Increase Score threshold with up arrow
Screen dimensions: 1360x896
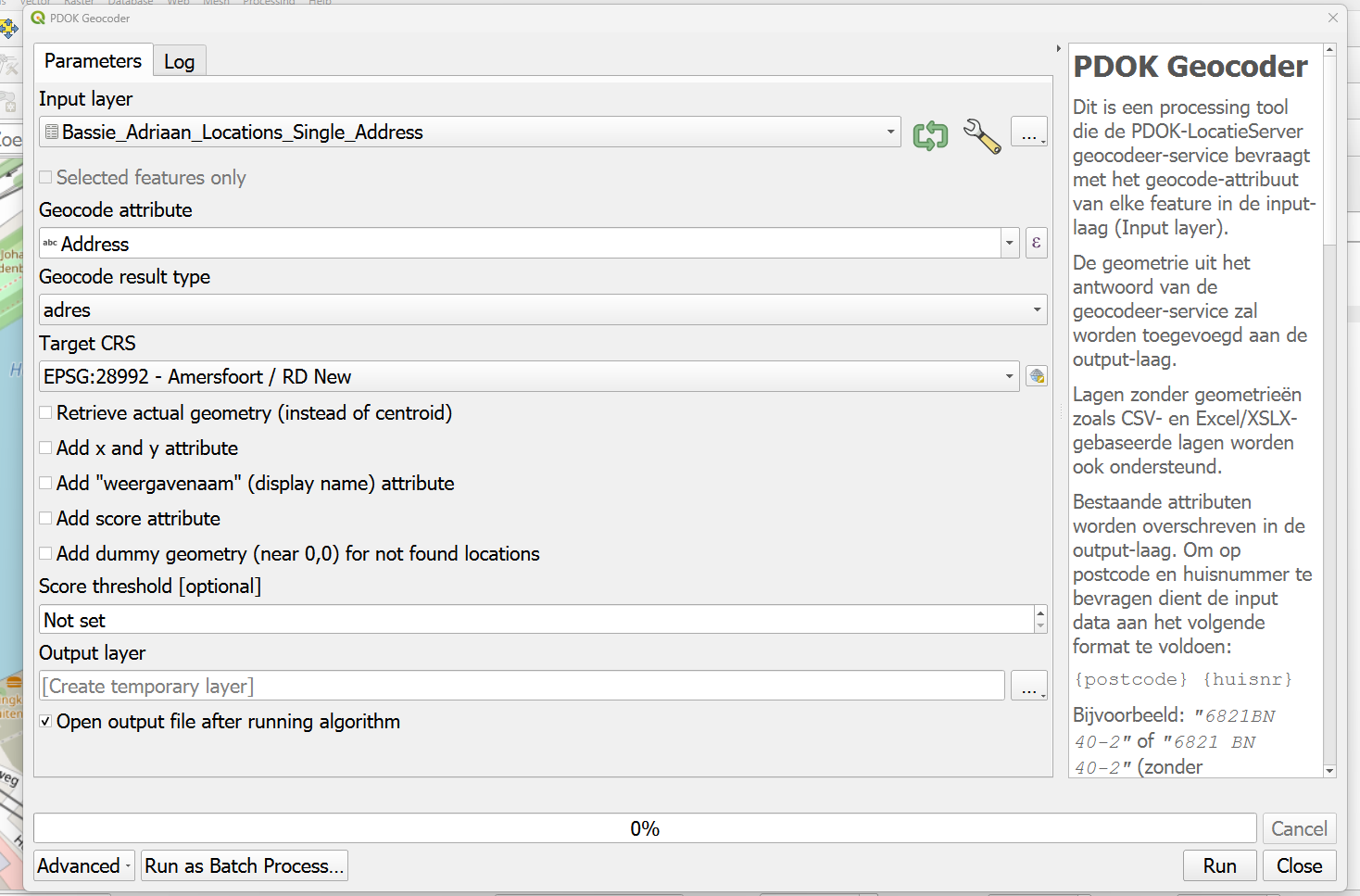(1040, 612)
